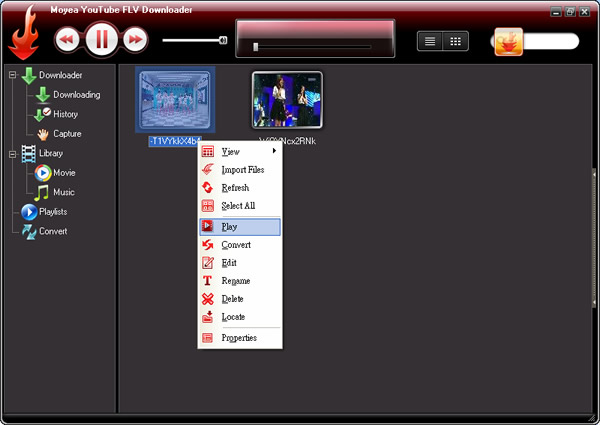
Task: Click the fast-forward playback button
Action: (135, 39)
